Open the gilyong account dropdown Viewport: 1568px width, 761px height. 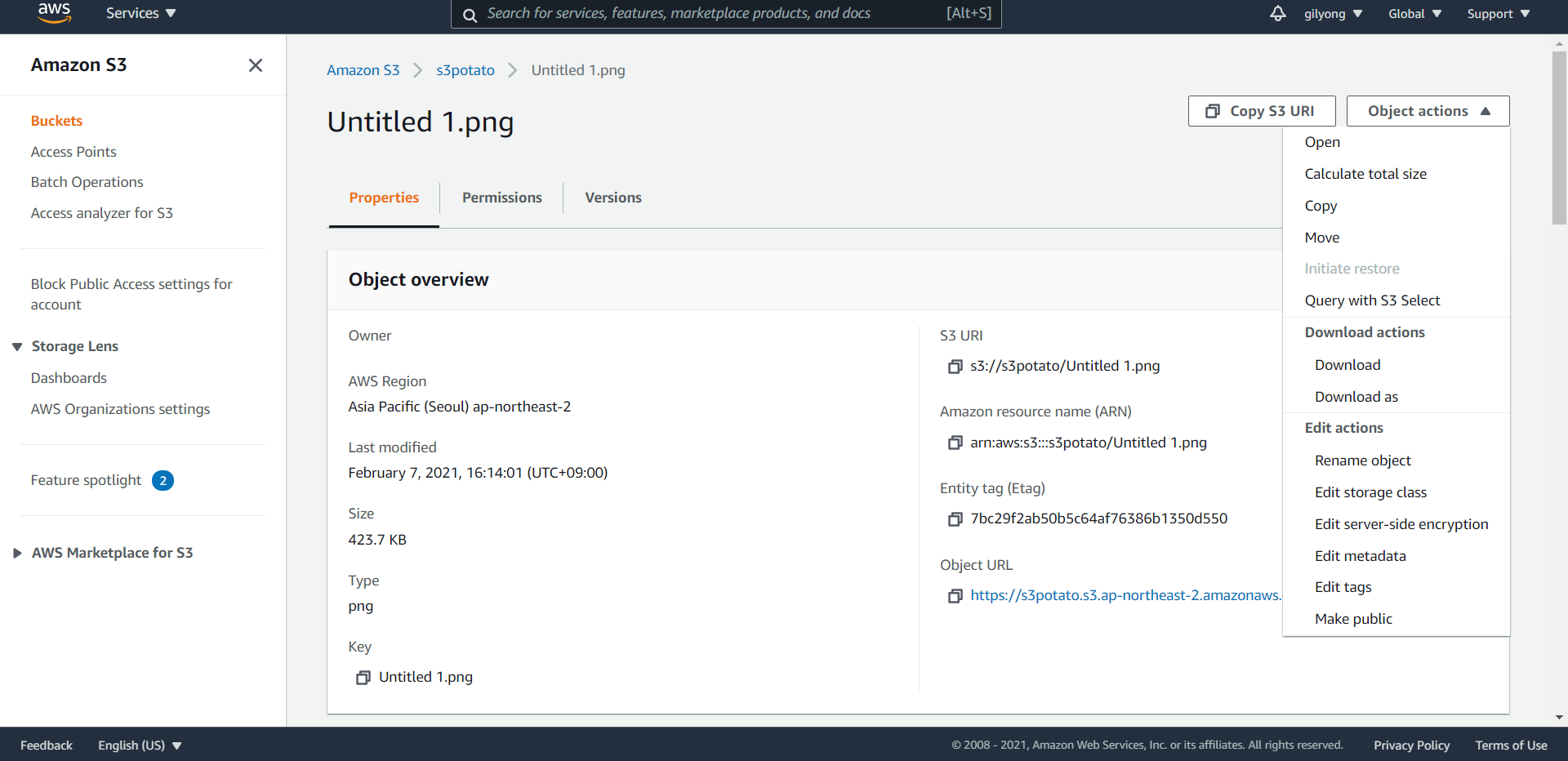[x=1333, y=14]
